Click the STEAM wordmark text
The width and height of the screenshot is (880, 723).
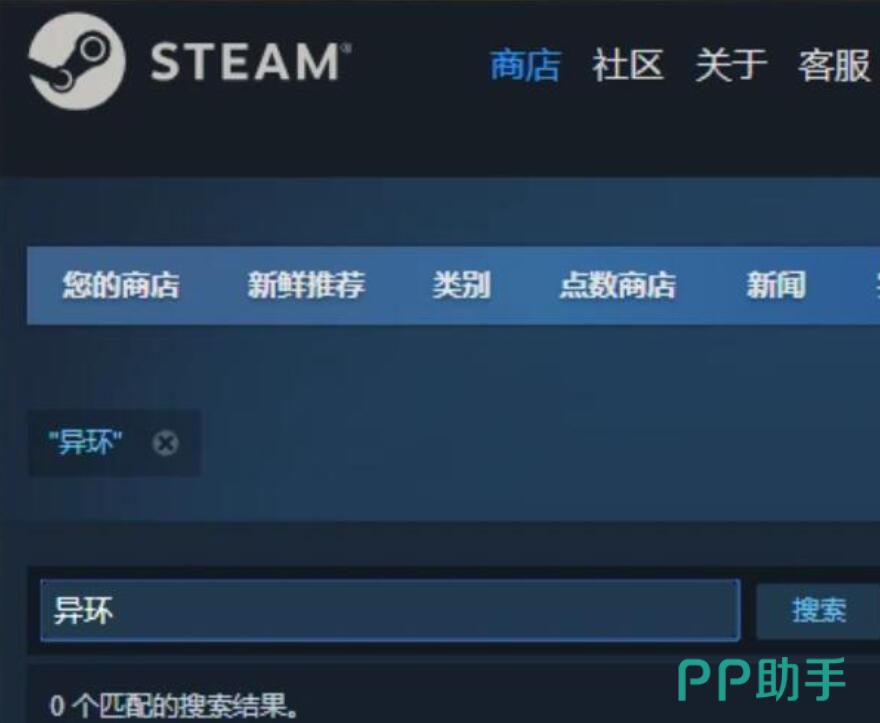[x=245, y=62]
